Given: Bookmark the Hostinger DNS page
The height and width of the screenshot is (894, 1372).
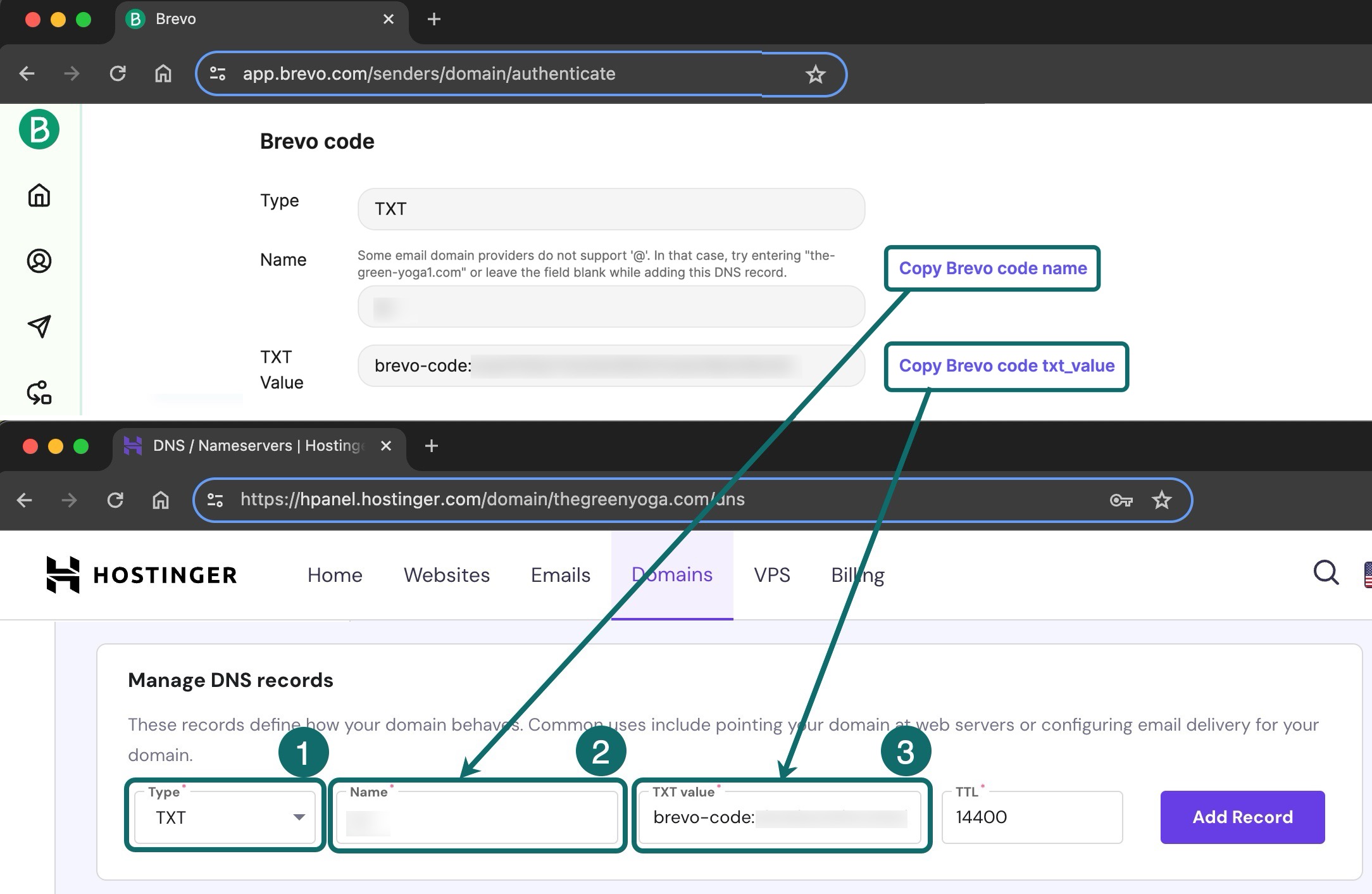Looking at the screenshot, I should 1161,500.
